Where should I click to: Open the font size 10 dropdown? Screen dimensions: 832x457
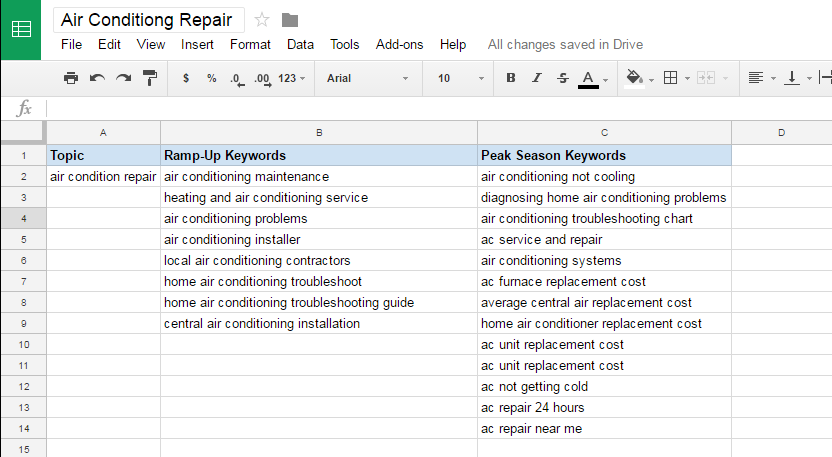(x=461, y=78)
